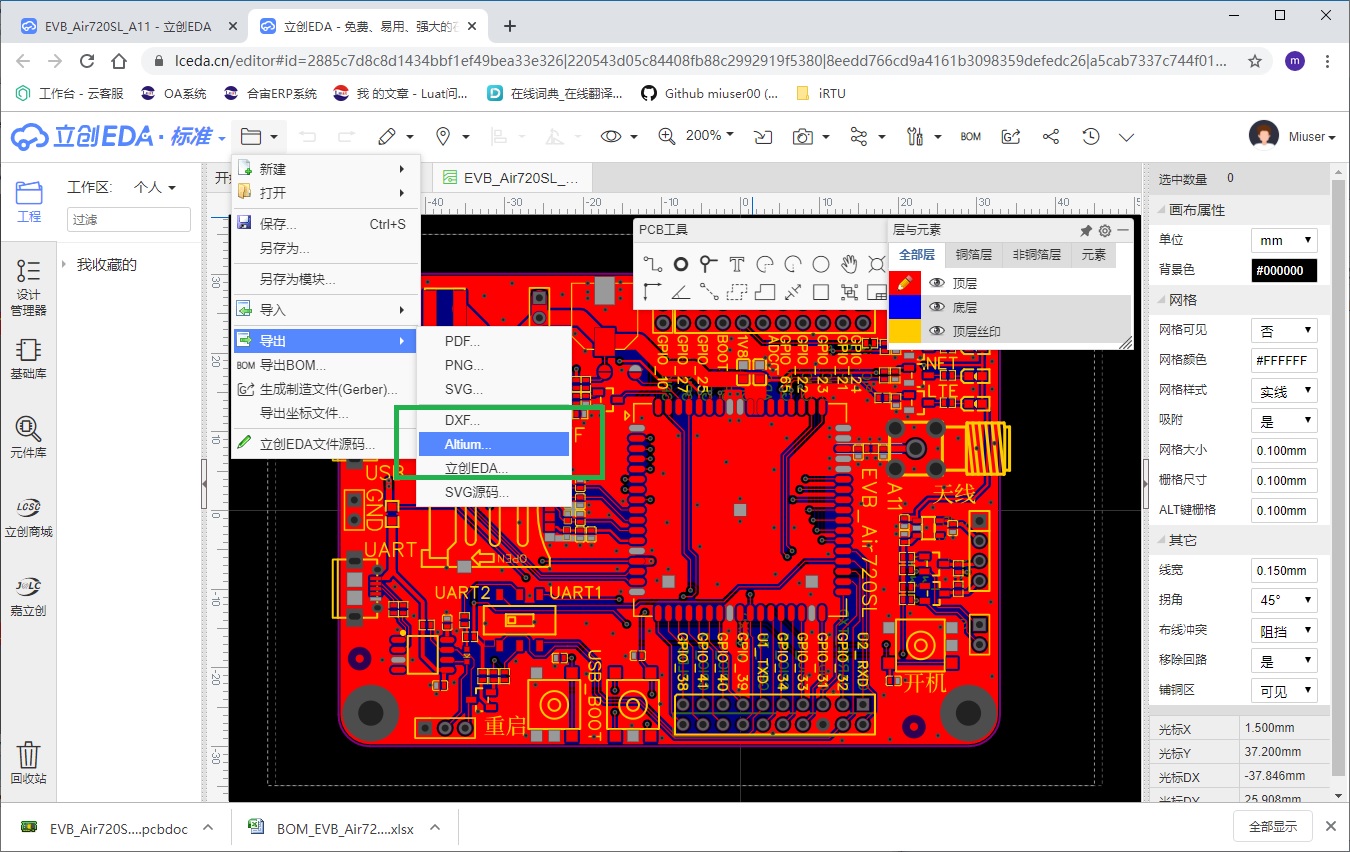Select the Track routing tool in PCB tools

pyautogui.click(x=652, y=264)
